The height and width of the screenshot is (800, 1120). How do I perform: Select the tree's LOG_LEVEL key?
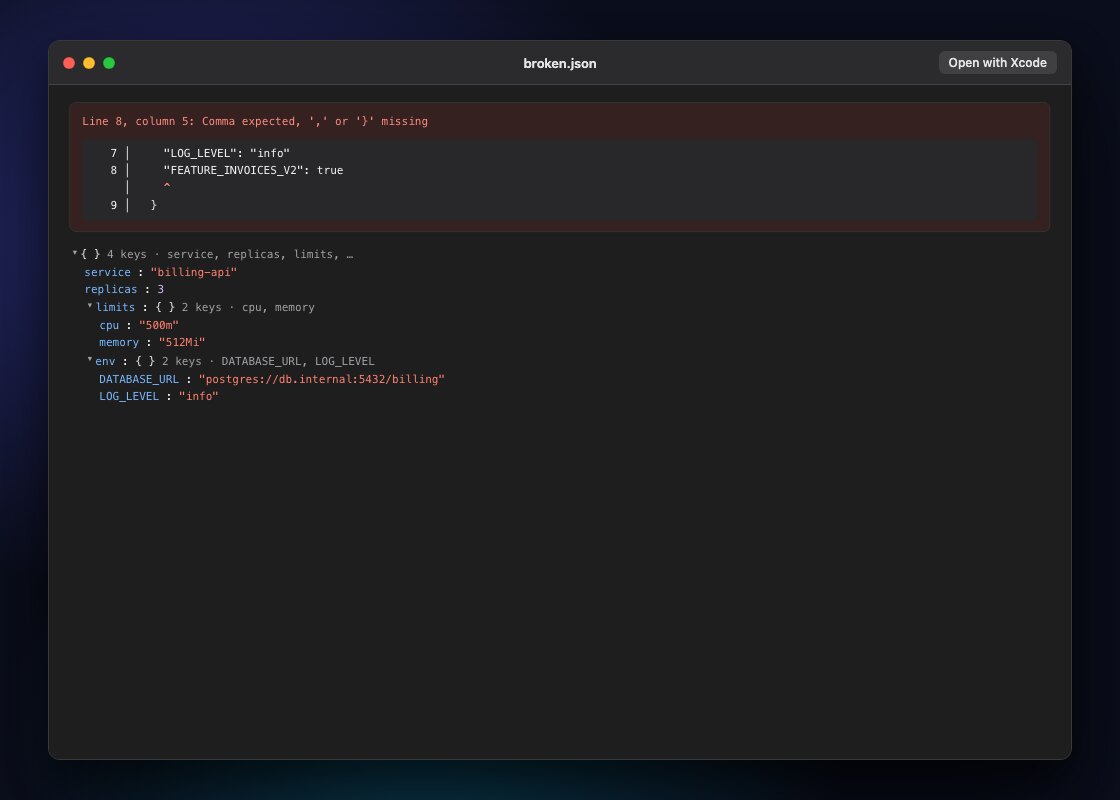click(x=129, y=396)
